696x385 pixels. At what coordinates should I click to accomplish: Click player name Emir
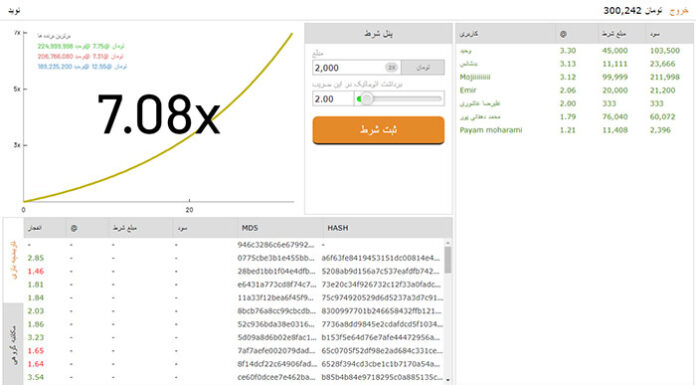[x=468, y=90]
